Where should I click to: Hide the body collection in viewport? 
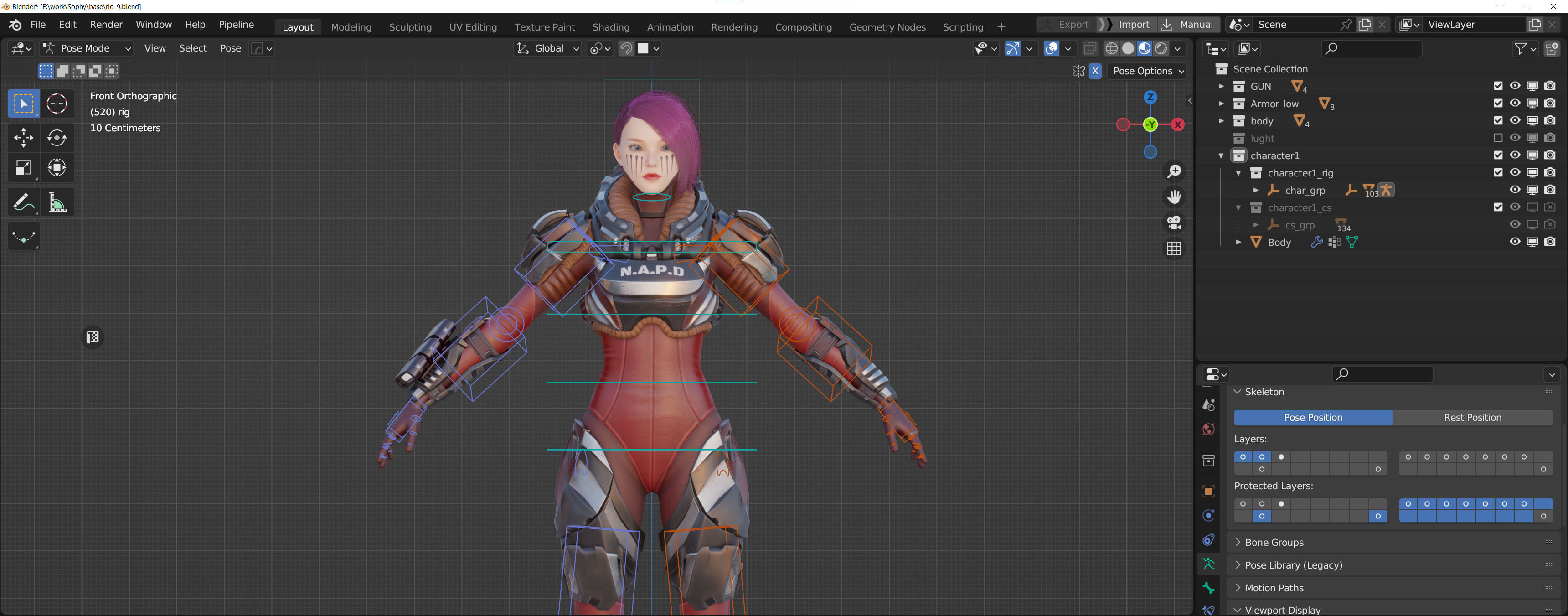tap(1515, 120)
